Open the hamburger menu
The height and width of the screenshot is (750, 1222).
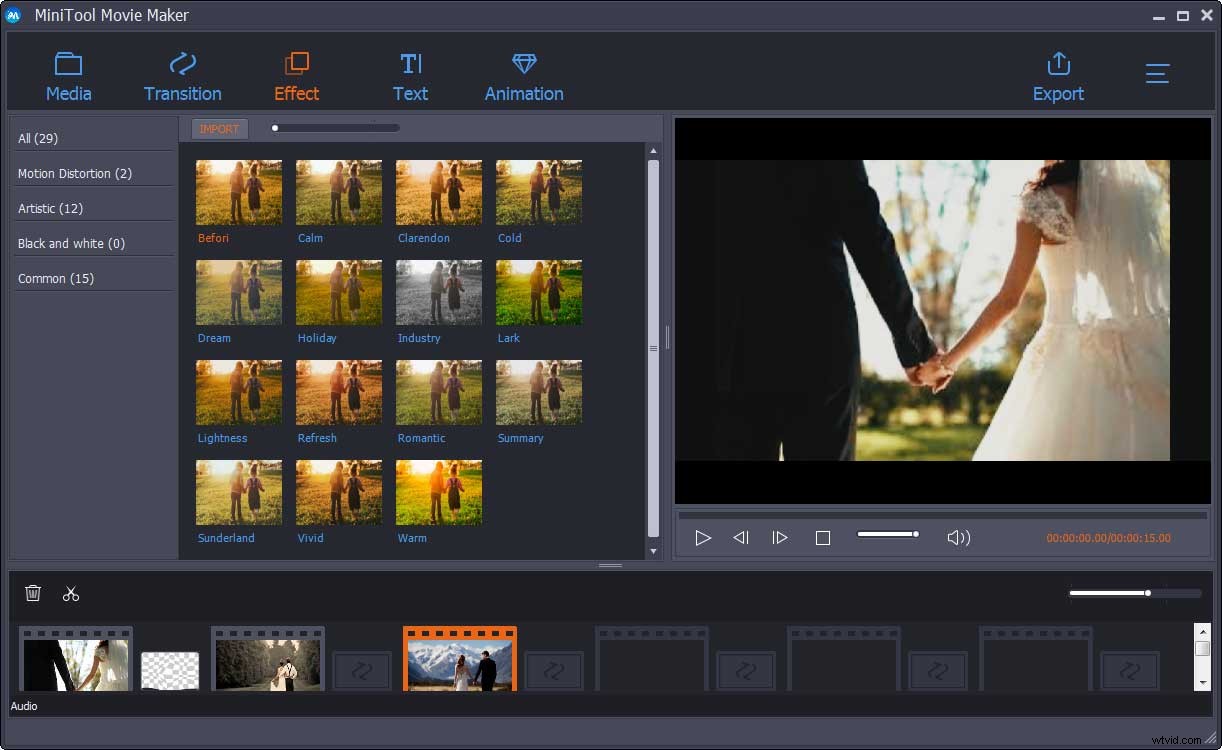[1157, 73]
